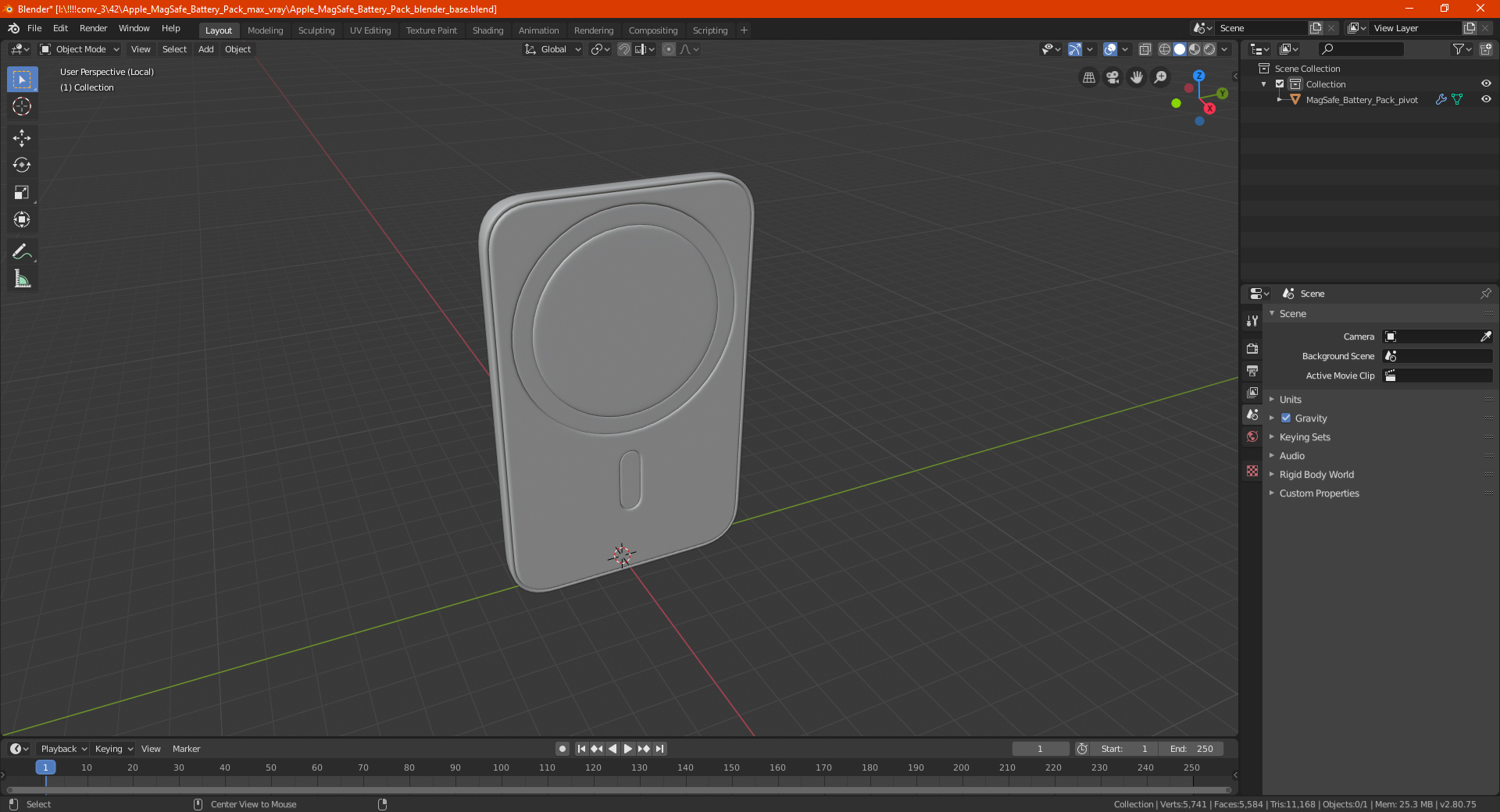The height and width of the screenshot is (812, 1500).
Task: Click the zoom view magnifier icon
Action: 1161,77
